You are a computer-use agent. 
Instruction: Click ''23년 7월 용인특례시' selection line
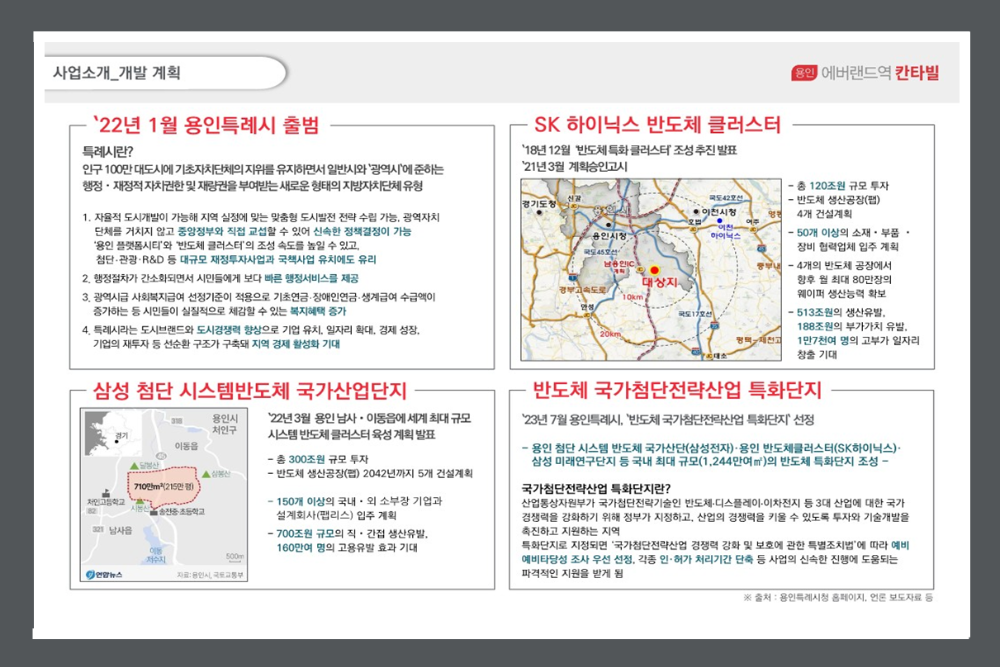pyautogui.click(x=668, y=420)
